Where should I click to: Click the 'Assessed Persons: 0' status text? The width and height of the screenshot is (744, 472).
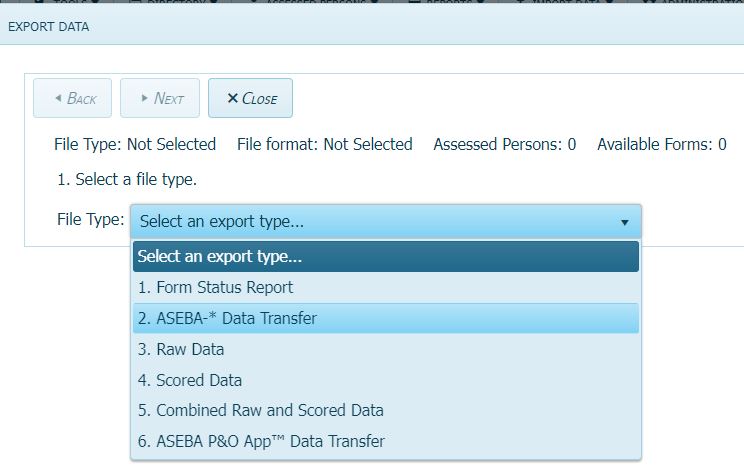coord(504,144)
